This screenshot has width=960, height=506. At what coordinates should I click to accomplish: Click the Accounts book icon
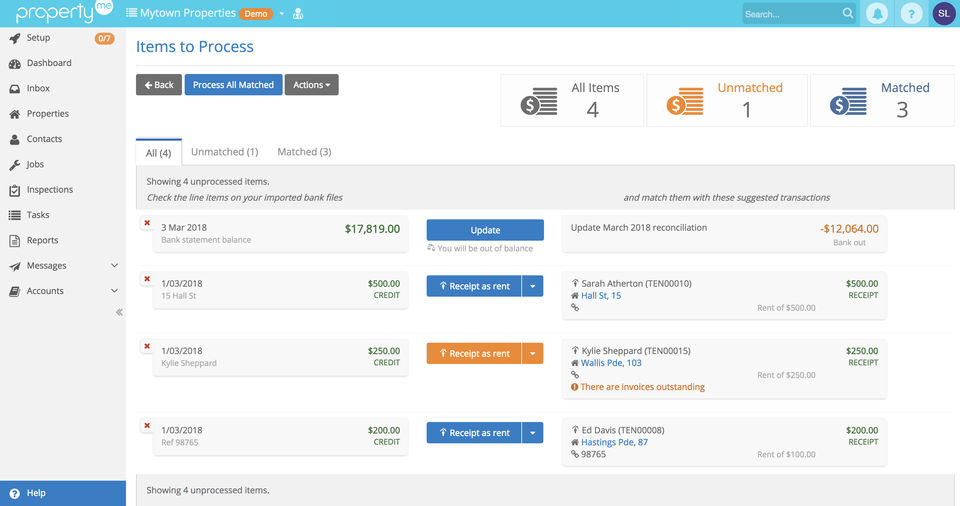[x=15, y=292]
